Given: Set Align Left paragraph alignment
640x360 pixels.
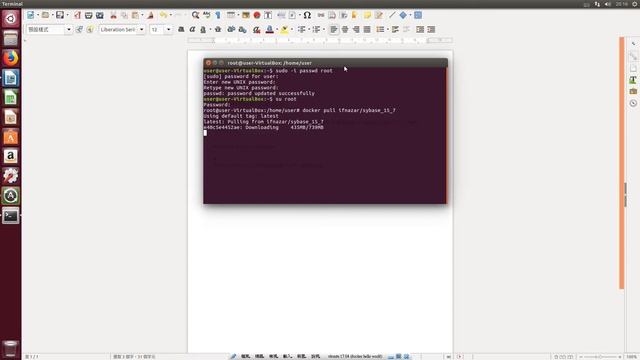Looking at the screenshot, I should tap(334, 29).
